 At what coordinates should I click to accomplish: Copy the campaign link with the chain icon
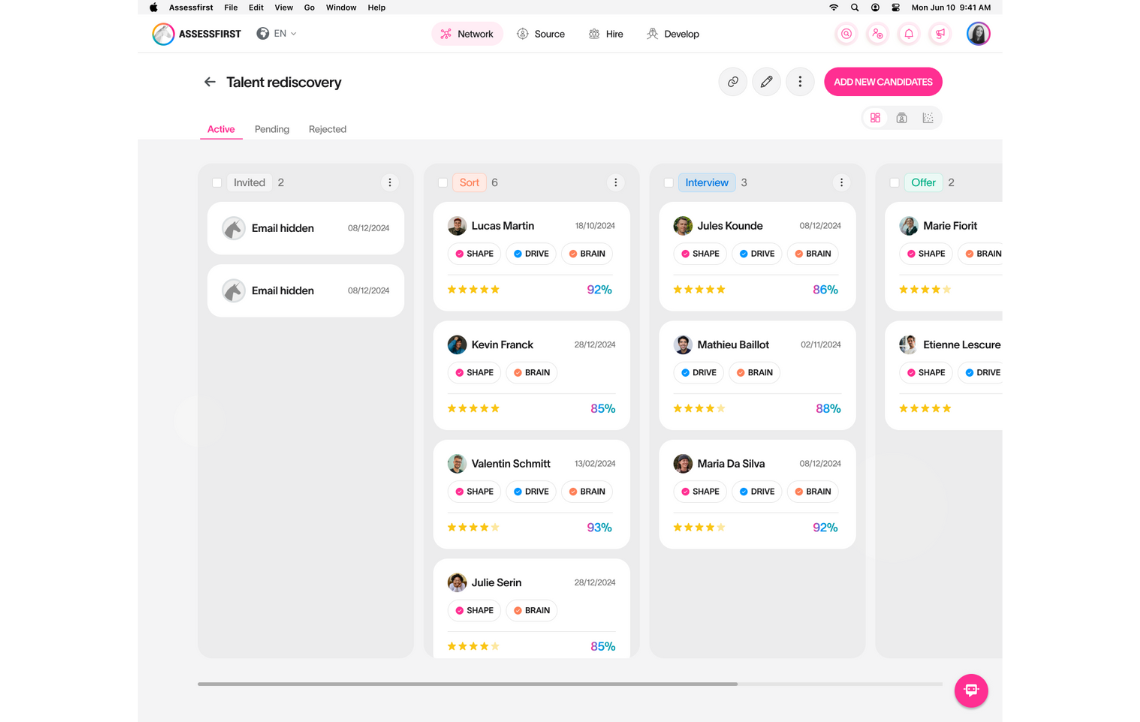point(733,82)
